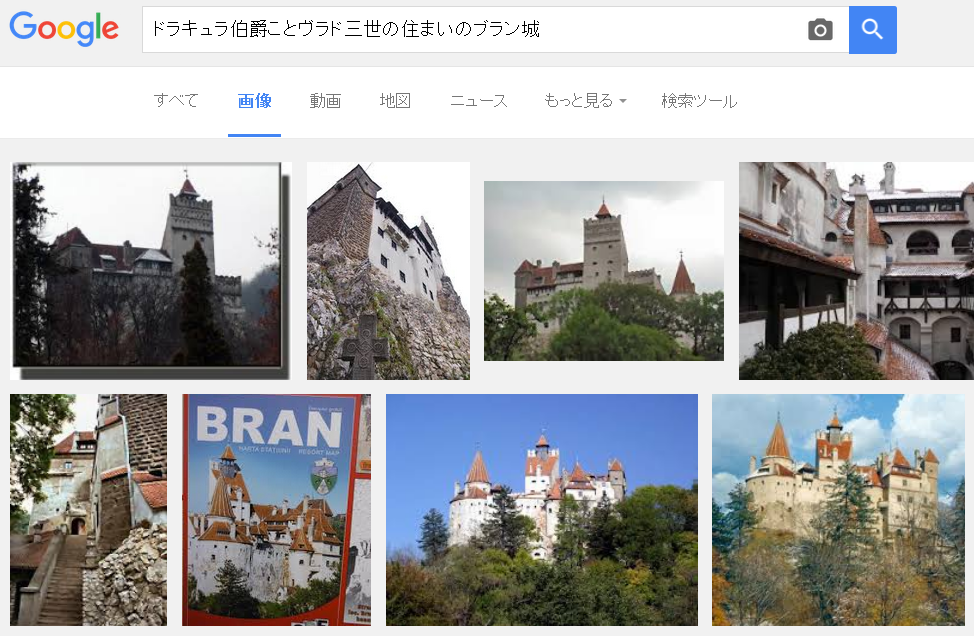Open the BRAN resort map thumbnail
This screenshot has width=974, height=636.
[276, 509]
